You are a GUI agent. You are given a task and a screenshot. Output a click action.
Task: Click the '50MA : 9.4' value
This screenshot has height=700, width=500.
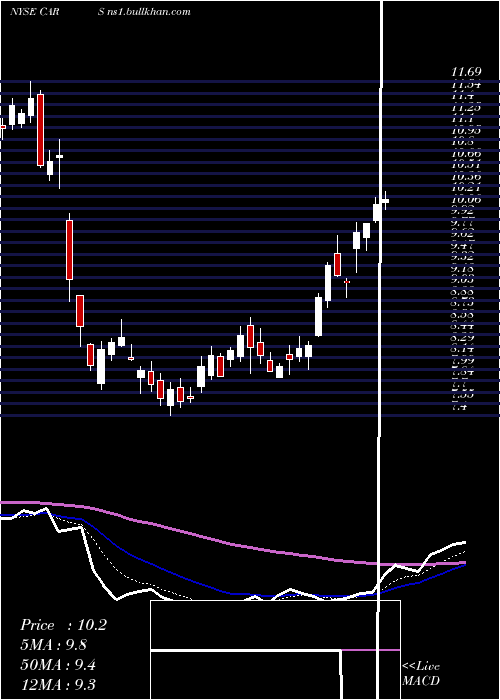(x=59, y=665)
